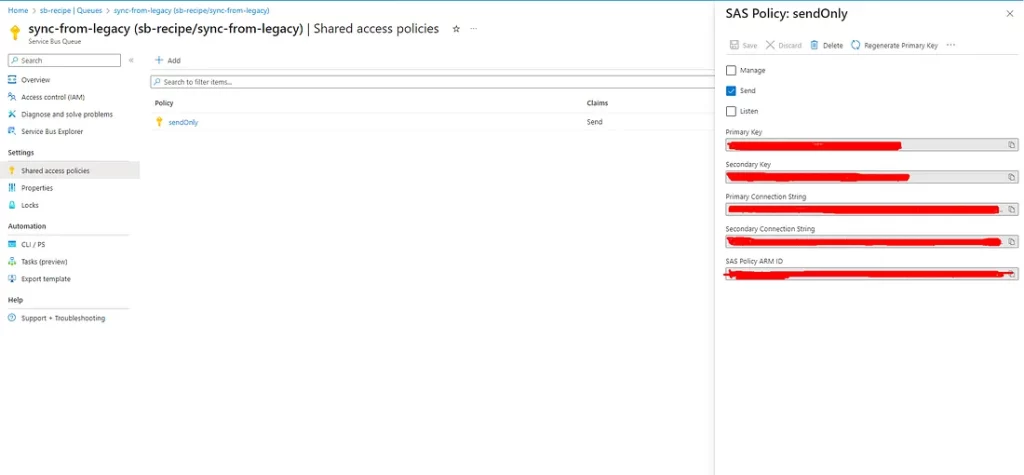1024x475 pixels.
Task: Collapse the sidebar with double chevron
Action: click(x=131, y=60)
